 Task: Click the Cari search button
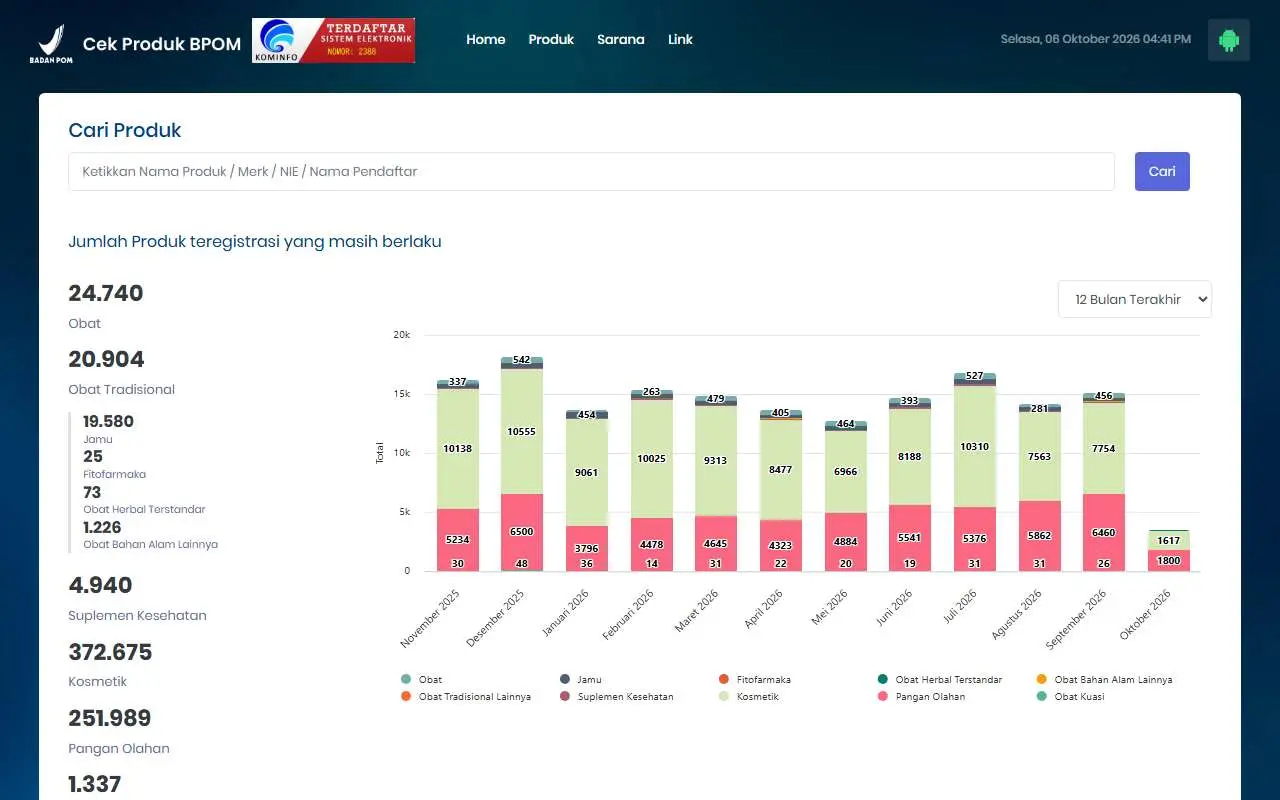[x=1162, y=171]
